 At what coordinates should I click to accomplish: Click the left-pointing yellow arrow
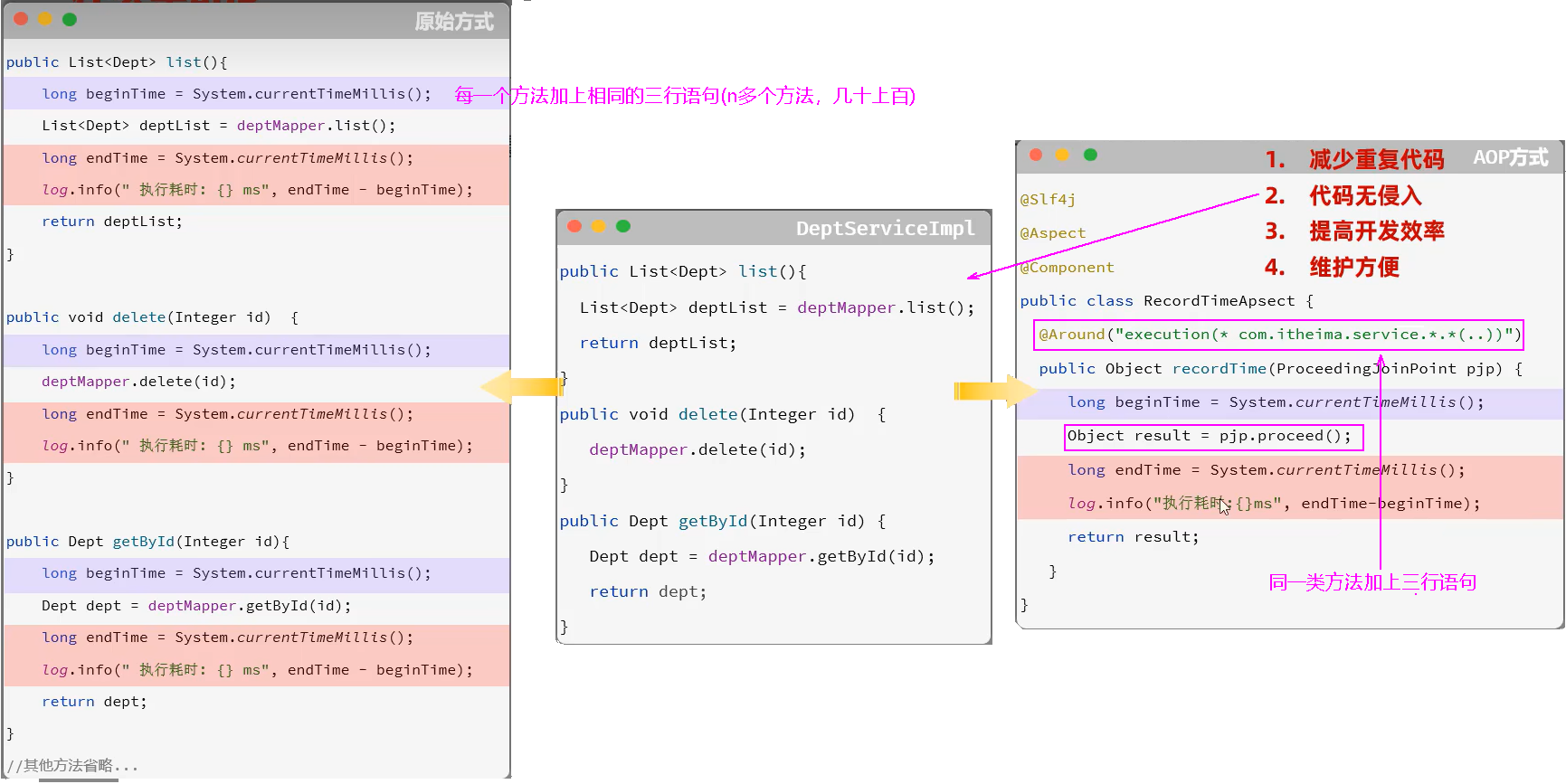coord(522,387)
